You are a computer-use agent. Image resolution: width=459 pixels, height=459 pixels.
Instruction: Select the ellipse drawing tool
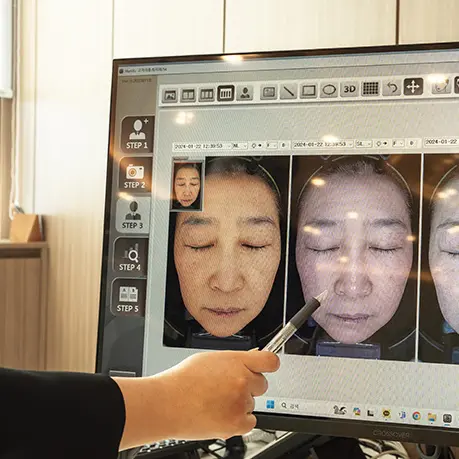[329, 90]
